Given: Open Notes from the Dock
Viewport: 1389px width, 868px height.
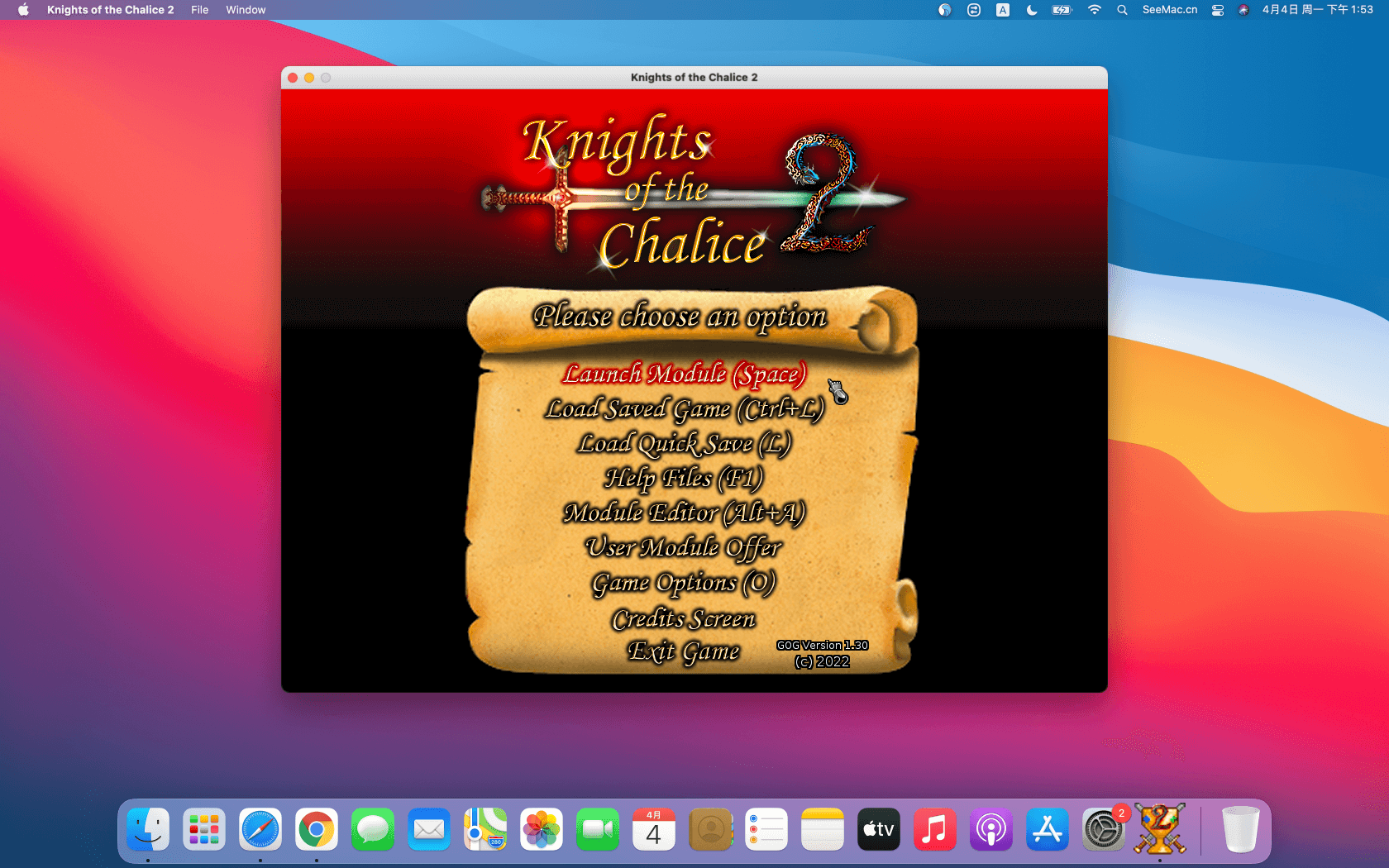Looking at the screenshot, I should (x=823, y=829).
